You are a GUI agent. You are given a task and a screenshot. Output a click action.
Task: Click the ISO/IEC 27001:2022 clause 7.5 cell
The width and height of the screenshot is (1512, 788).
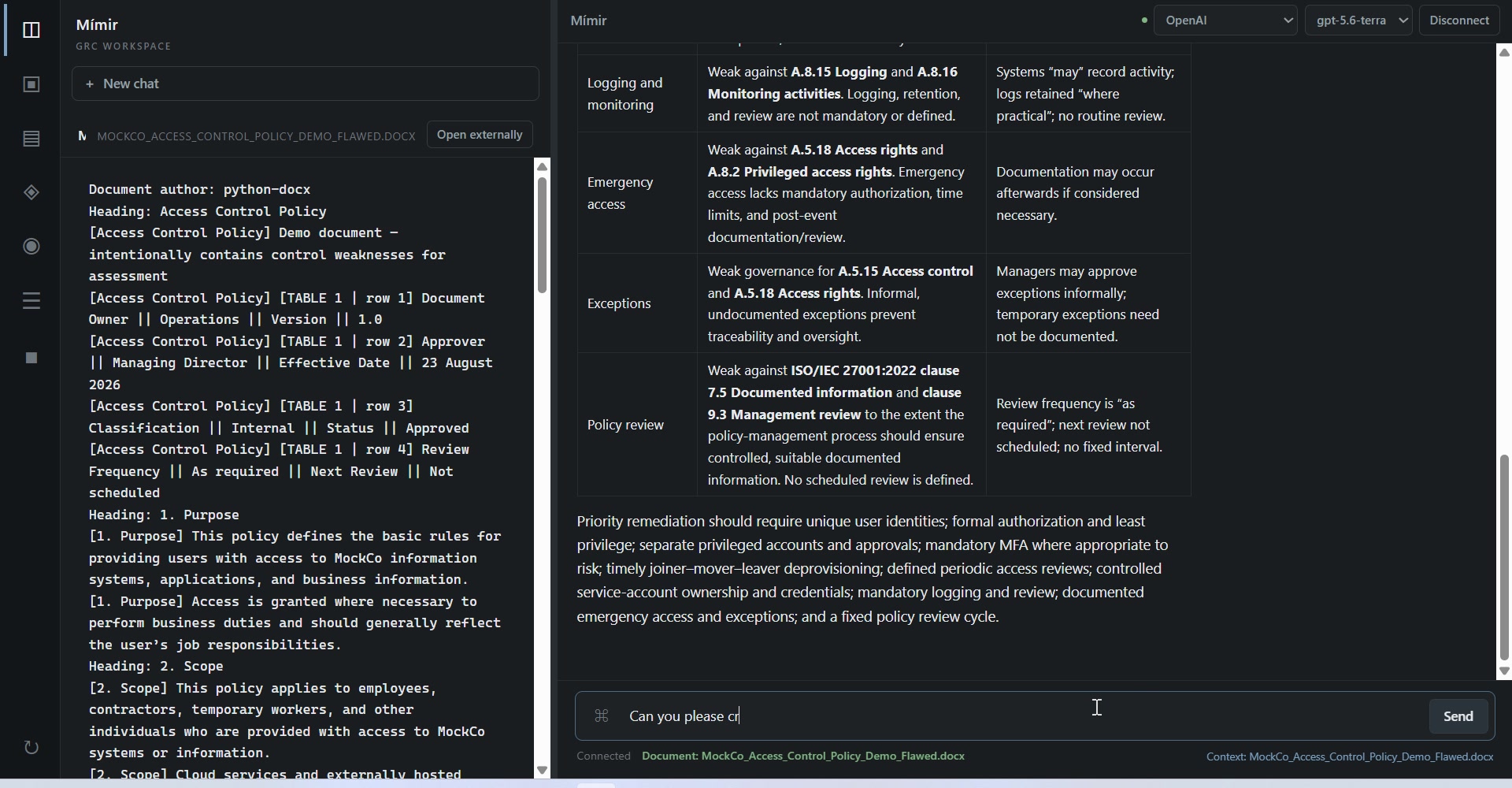pos(841,425)
